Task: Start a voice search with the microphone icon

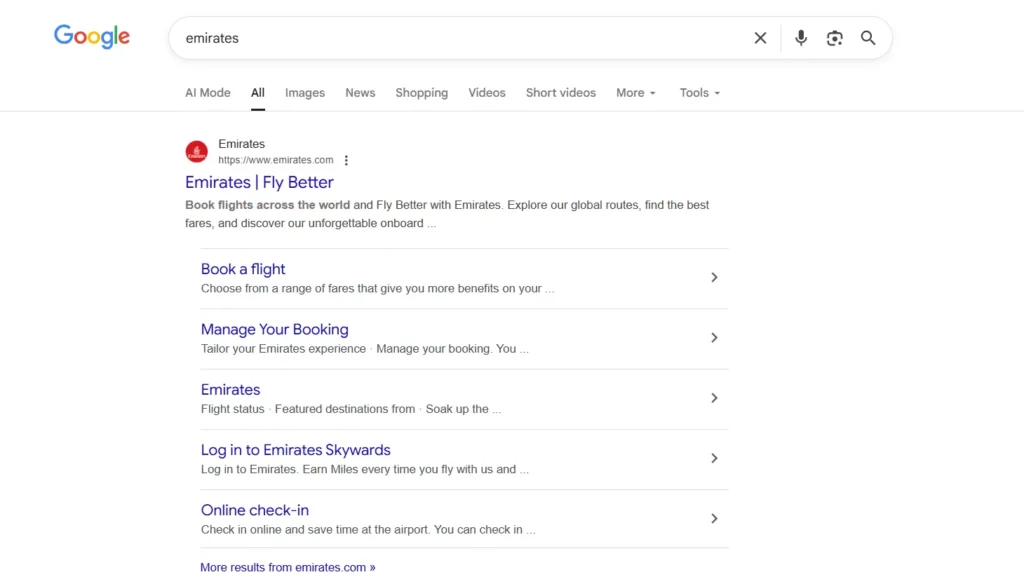Action: (x=800, y=37)
